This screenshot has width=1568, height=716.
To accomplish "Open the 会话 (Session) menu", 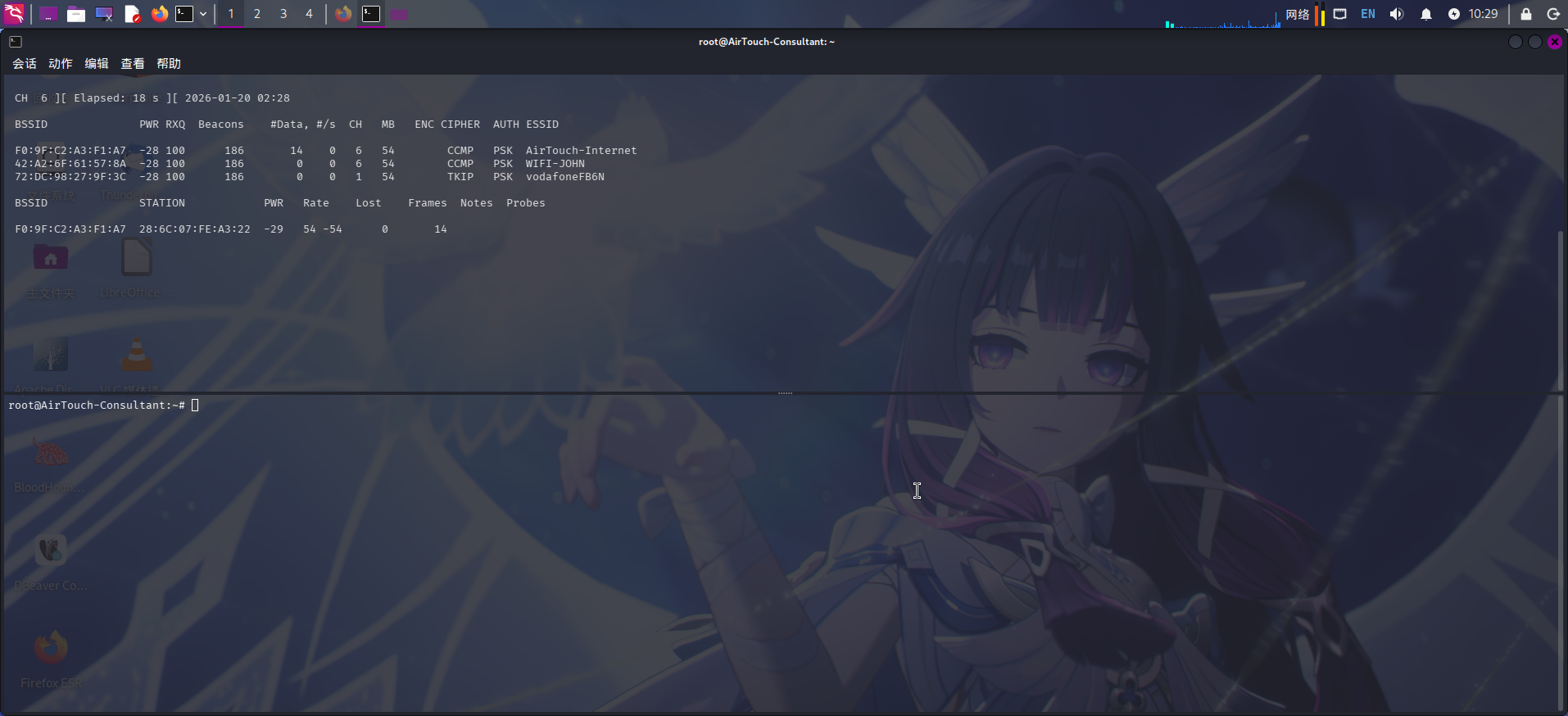I will (x=25, y=63).
